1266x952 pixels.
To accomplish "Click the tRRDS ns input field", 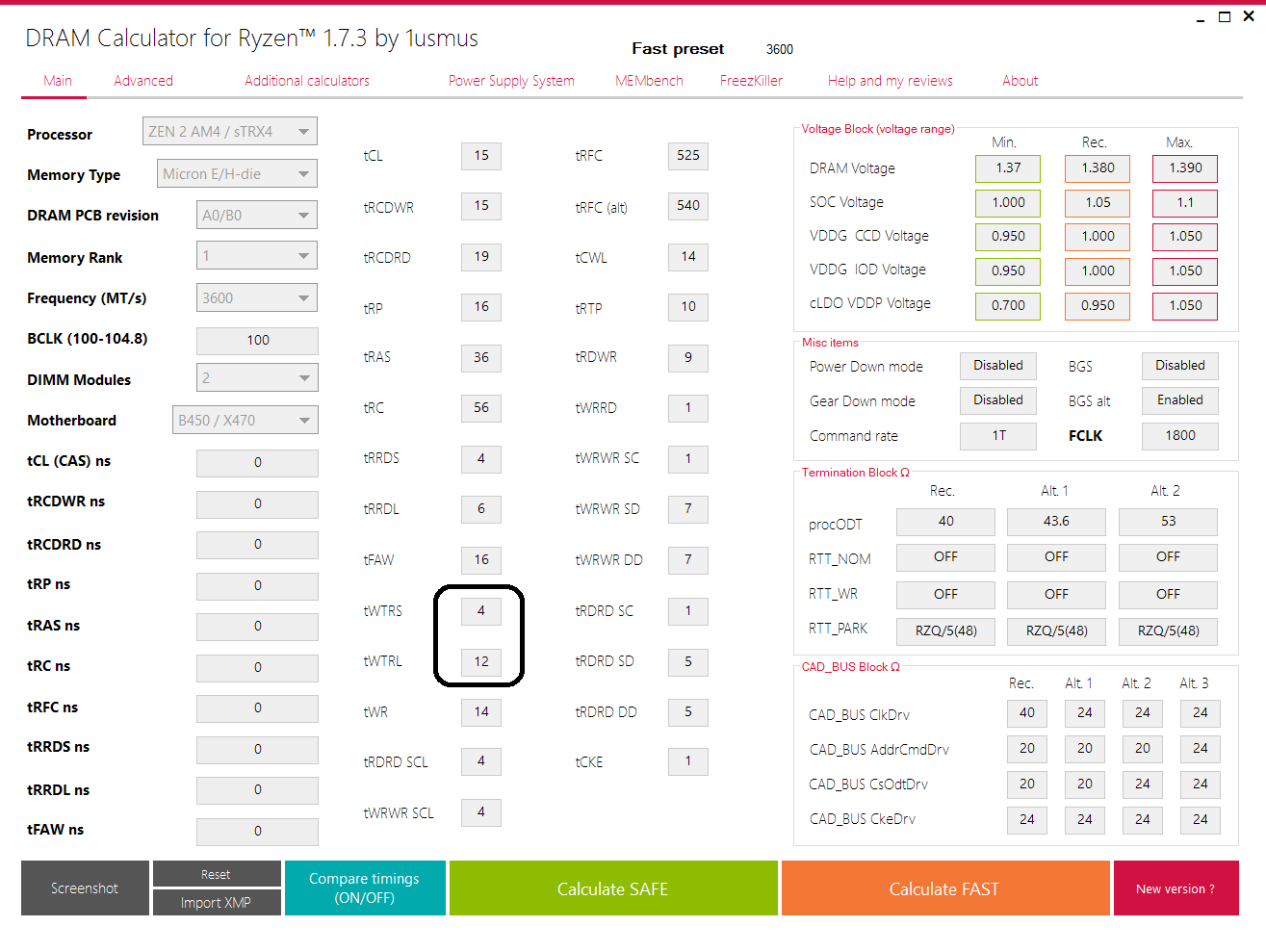I will click(x=257, y=750).
